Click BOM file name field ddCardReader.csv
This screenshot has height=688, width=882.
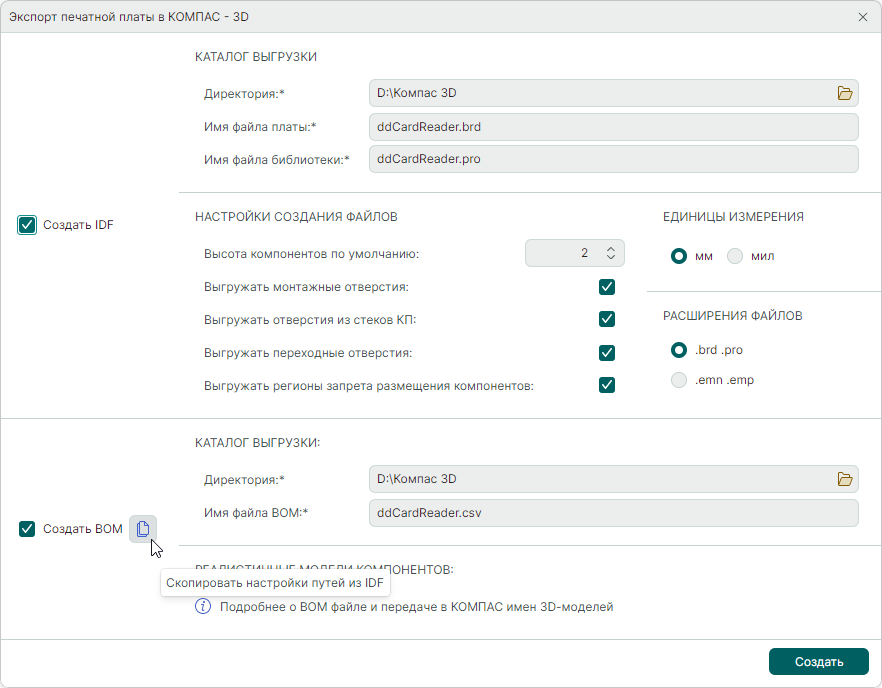613,513
